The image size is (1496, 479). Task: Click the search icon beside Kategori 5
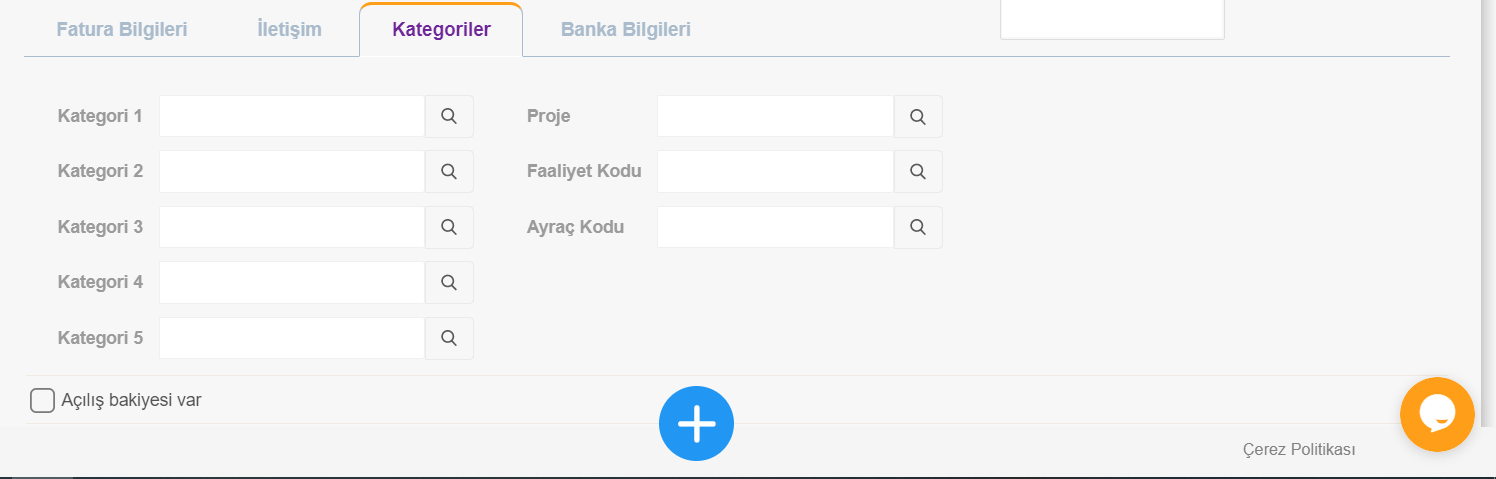tap(449, 338)
